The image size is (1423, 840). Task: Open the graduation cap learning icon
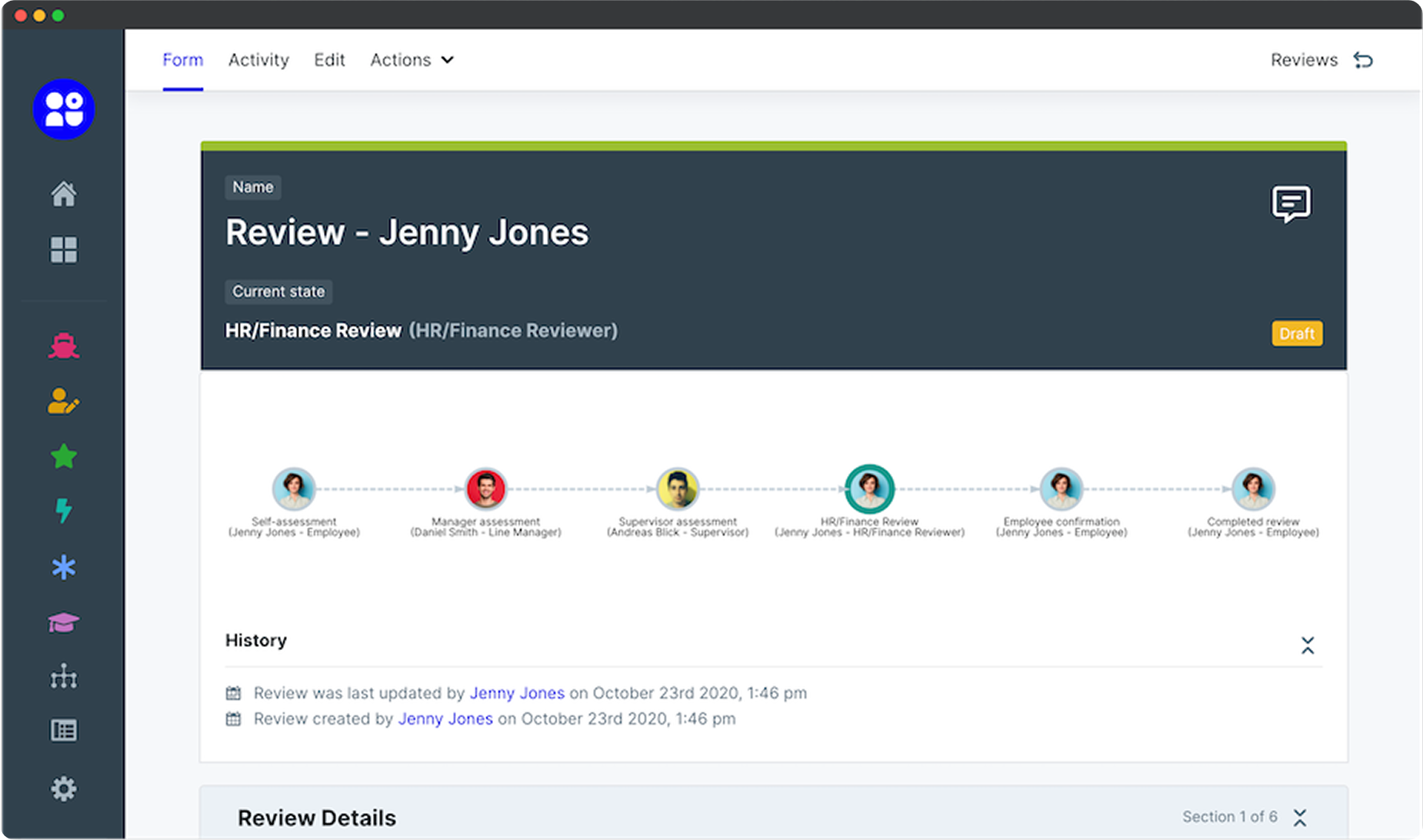(x=64, y=622)
